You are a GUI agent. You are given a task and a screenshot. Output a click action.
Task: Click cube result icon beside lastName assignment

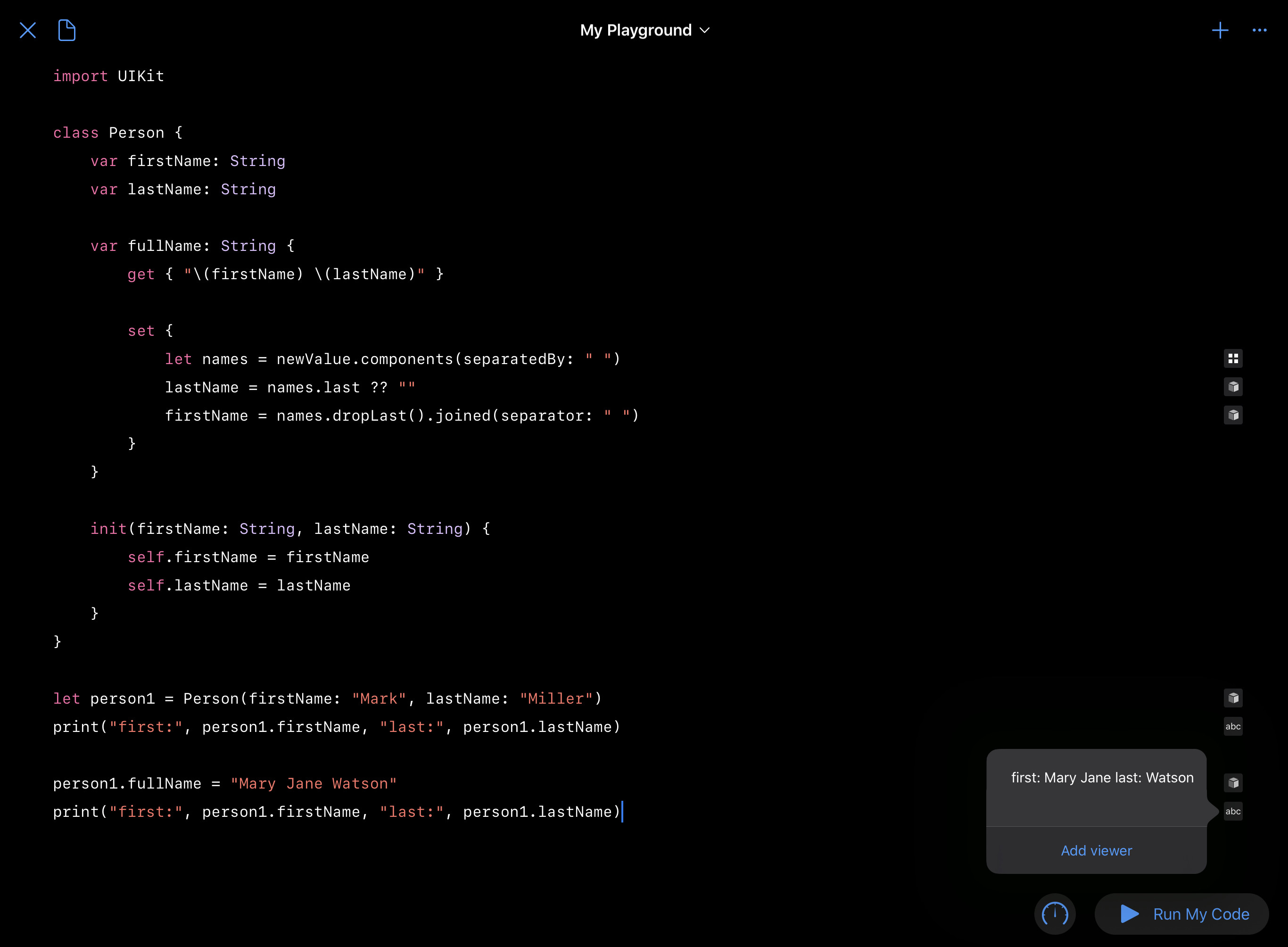pyautogui.click(x=1233, y=387)
